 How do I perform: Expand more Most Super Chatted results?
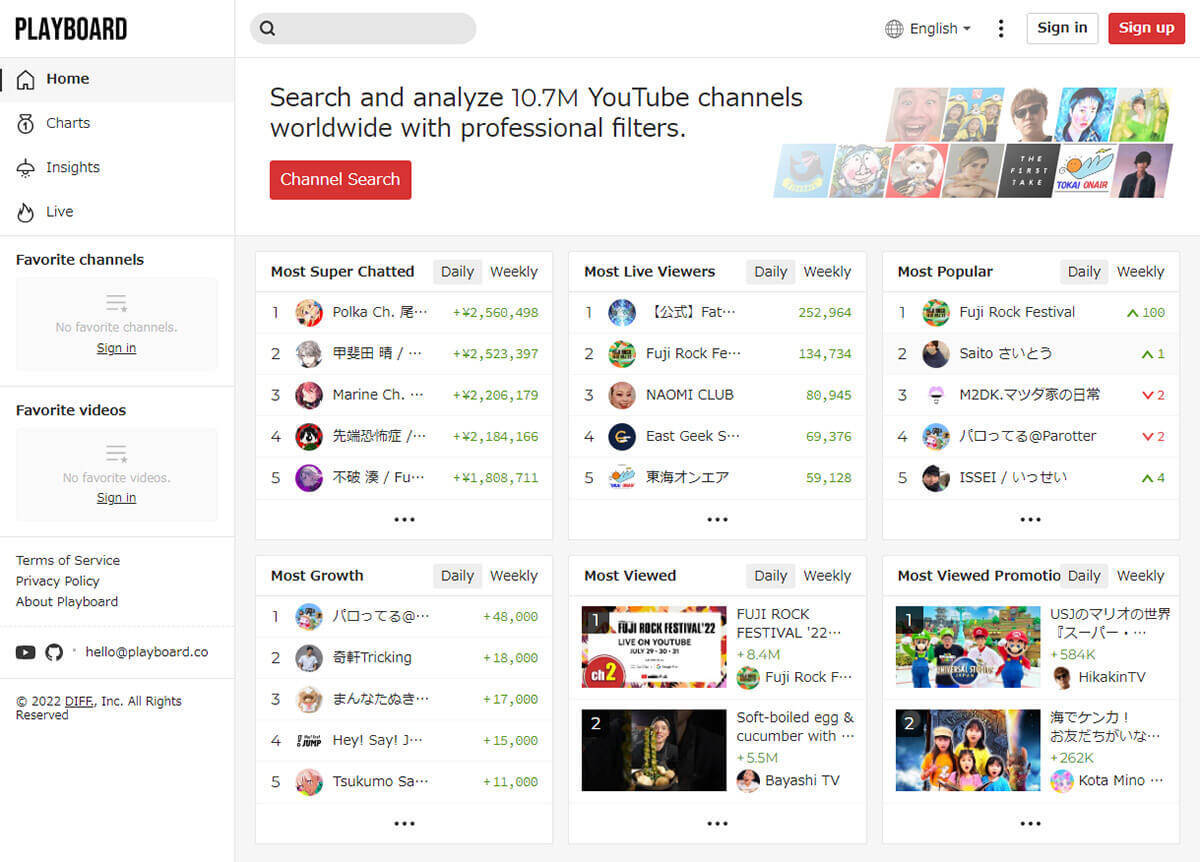click(404, 520)
